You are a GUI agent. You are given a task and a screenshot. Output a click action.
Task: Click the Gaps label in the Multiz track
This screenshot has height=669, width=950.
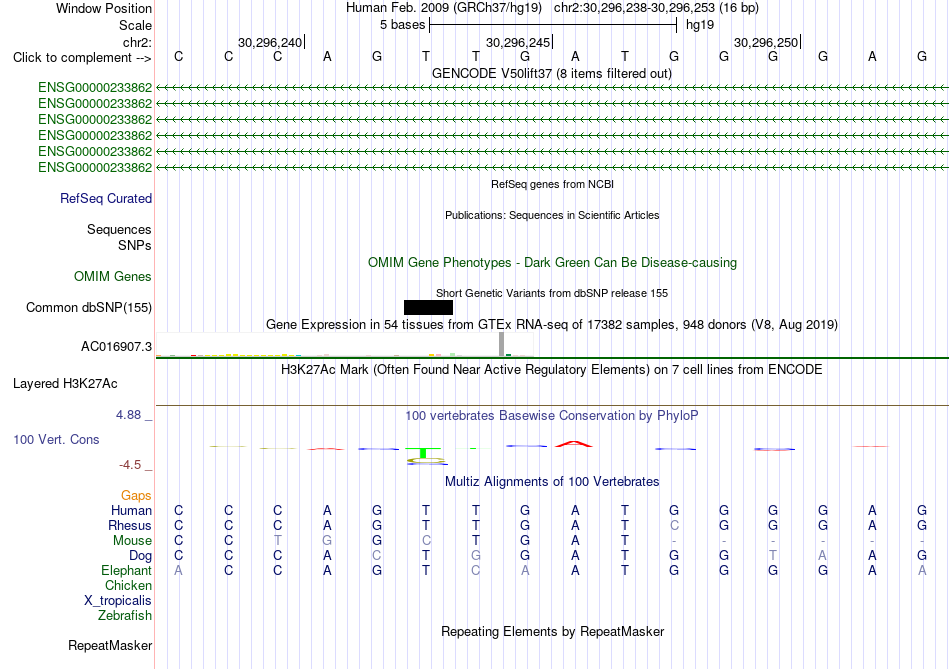tap(136, 496)
